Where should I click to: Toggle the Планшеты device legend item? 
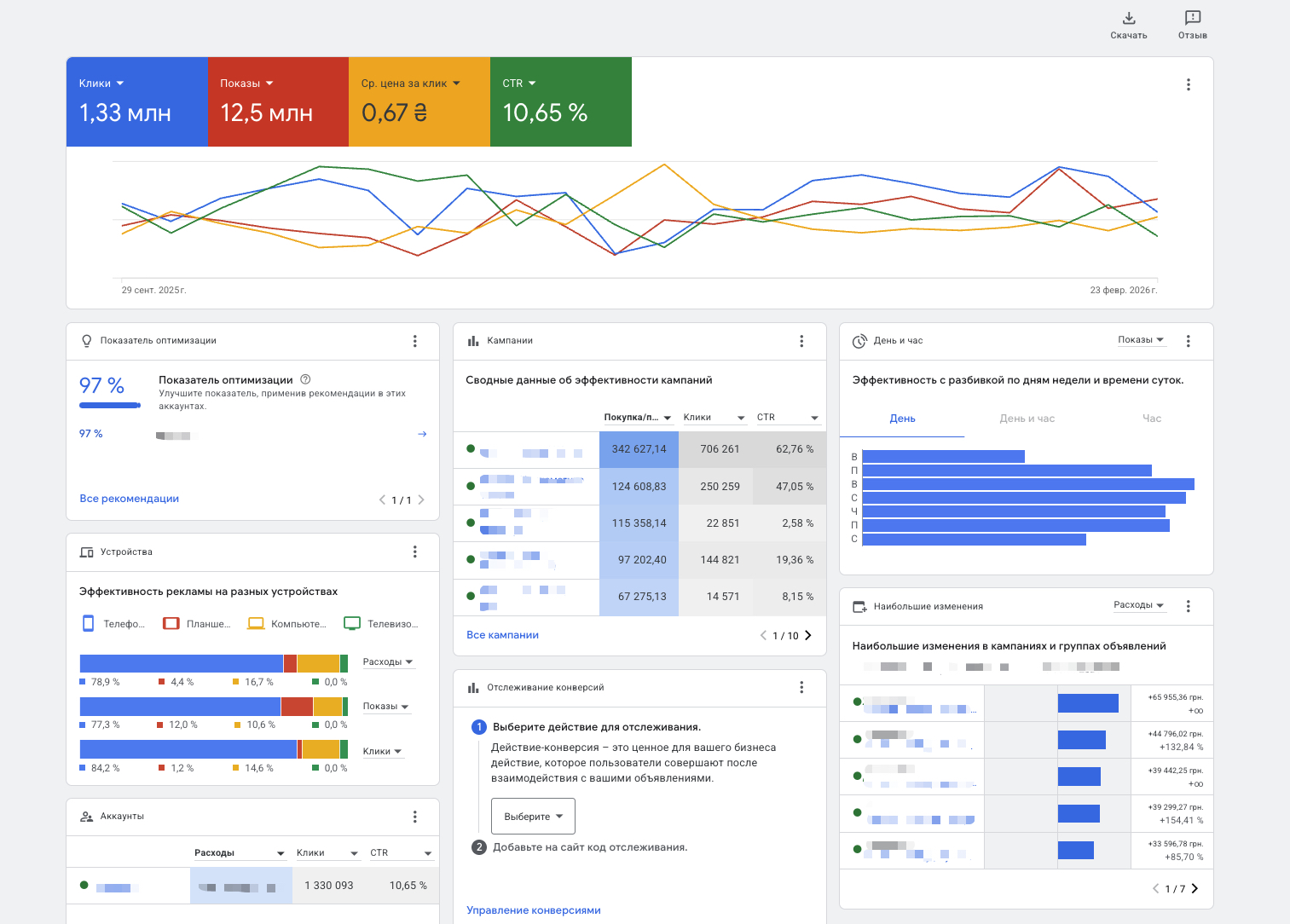197,624
